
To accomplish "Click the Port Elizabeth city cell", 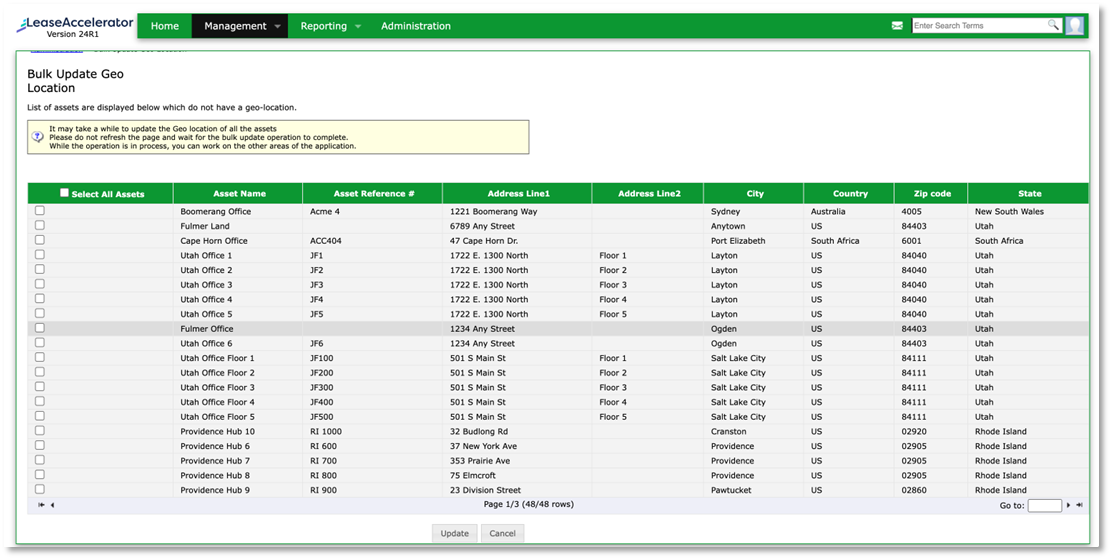I will coord(738,241).
